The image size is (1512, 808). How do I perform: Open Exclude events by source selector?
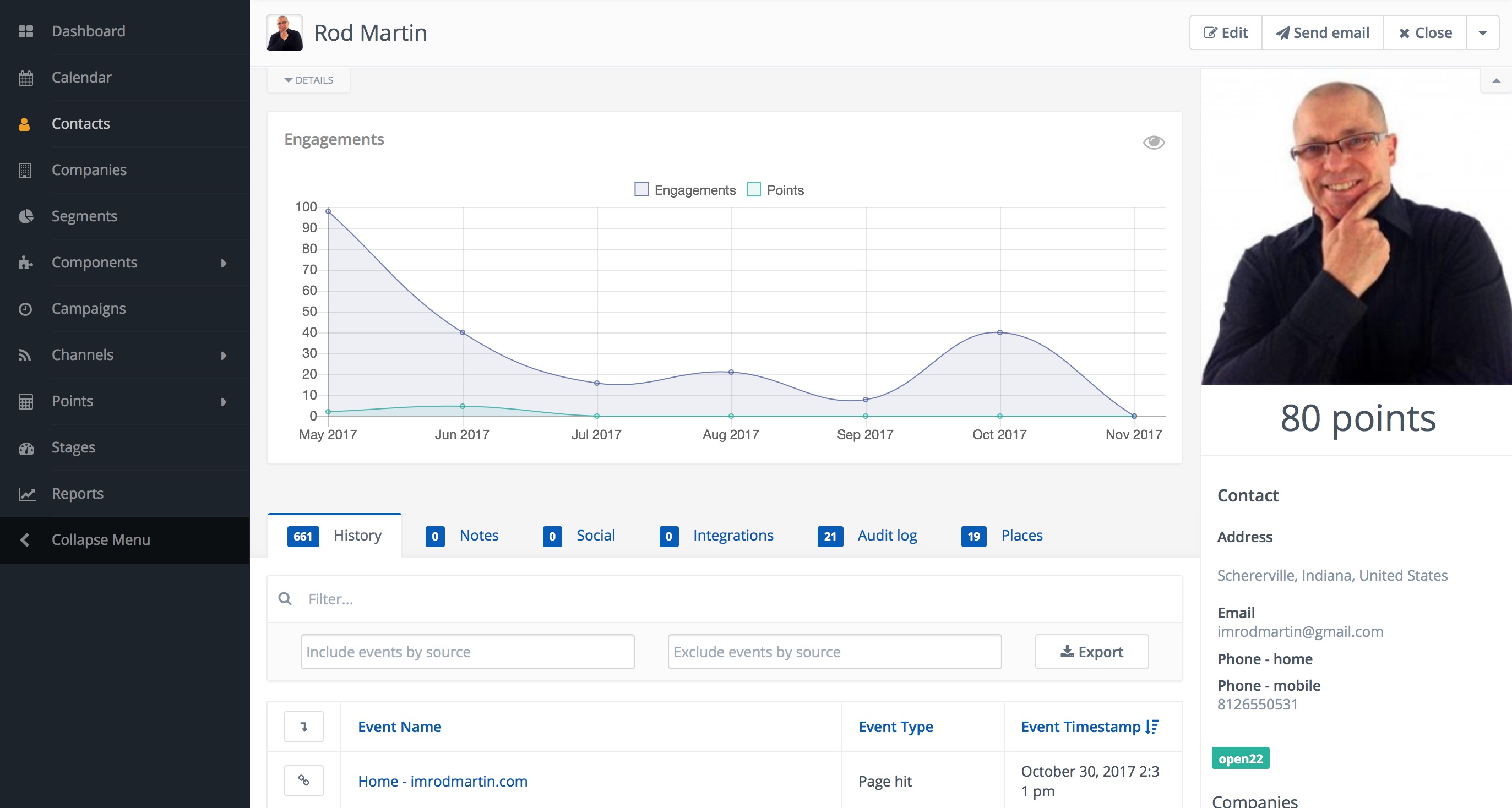835,651
